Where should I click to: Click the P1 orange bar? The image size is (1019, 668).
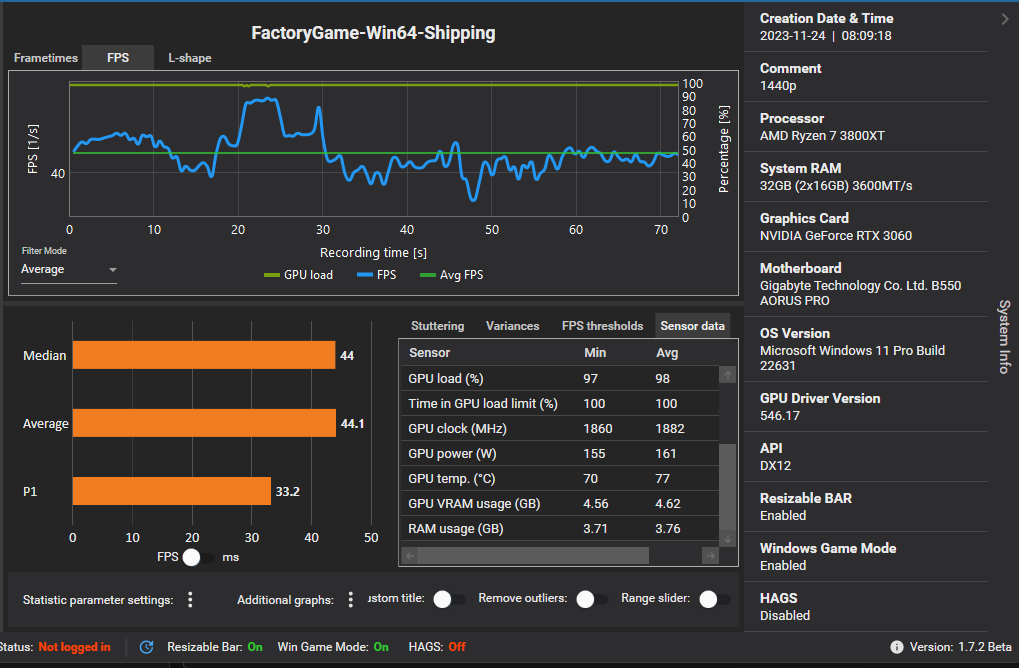tap(172, 491)
